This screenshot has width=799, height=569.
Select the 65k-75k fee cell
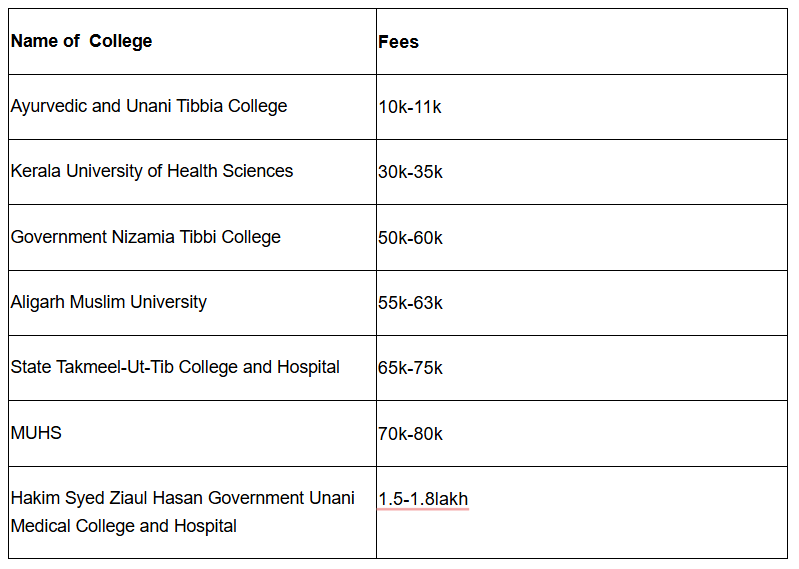point(410,368)
